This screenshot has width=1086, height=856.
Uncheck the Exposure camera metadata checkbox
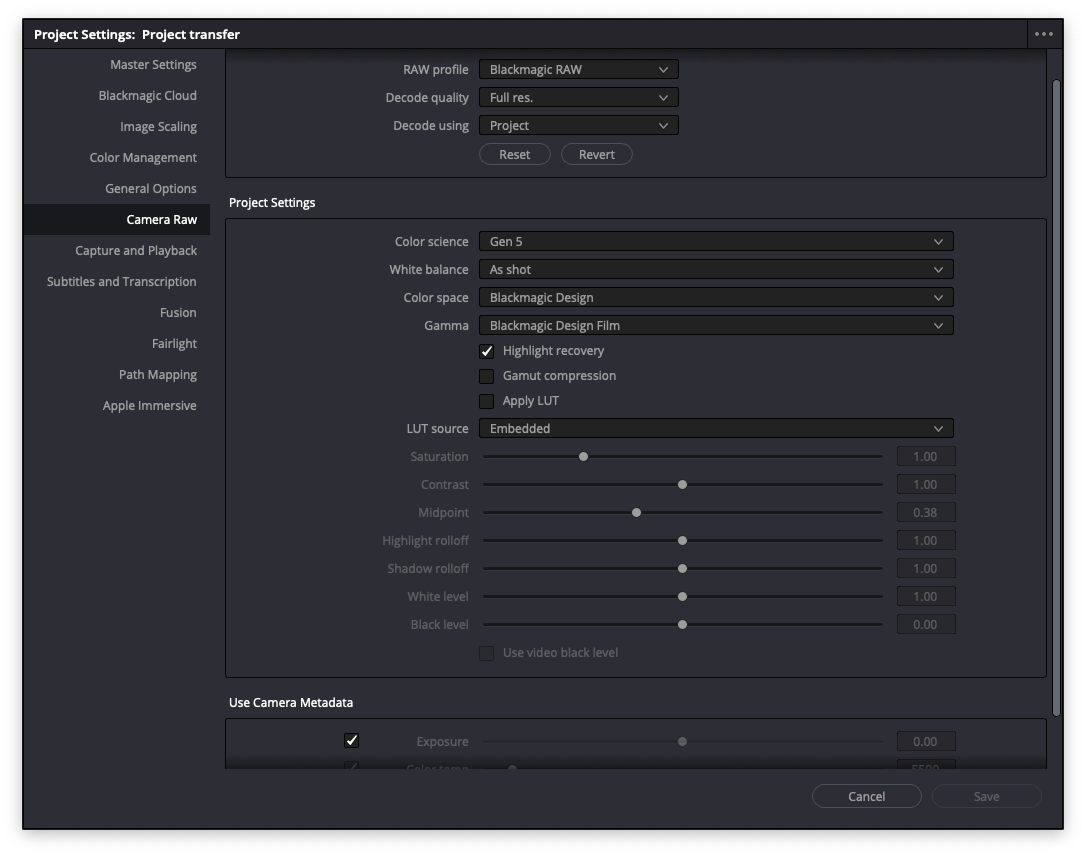tap(351, 741)
